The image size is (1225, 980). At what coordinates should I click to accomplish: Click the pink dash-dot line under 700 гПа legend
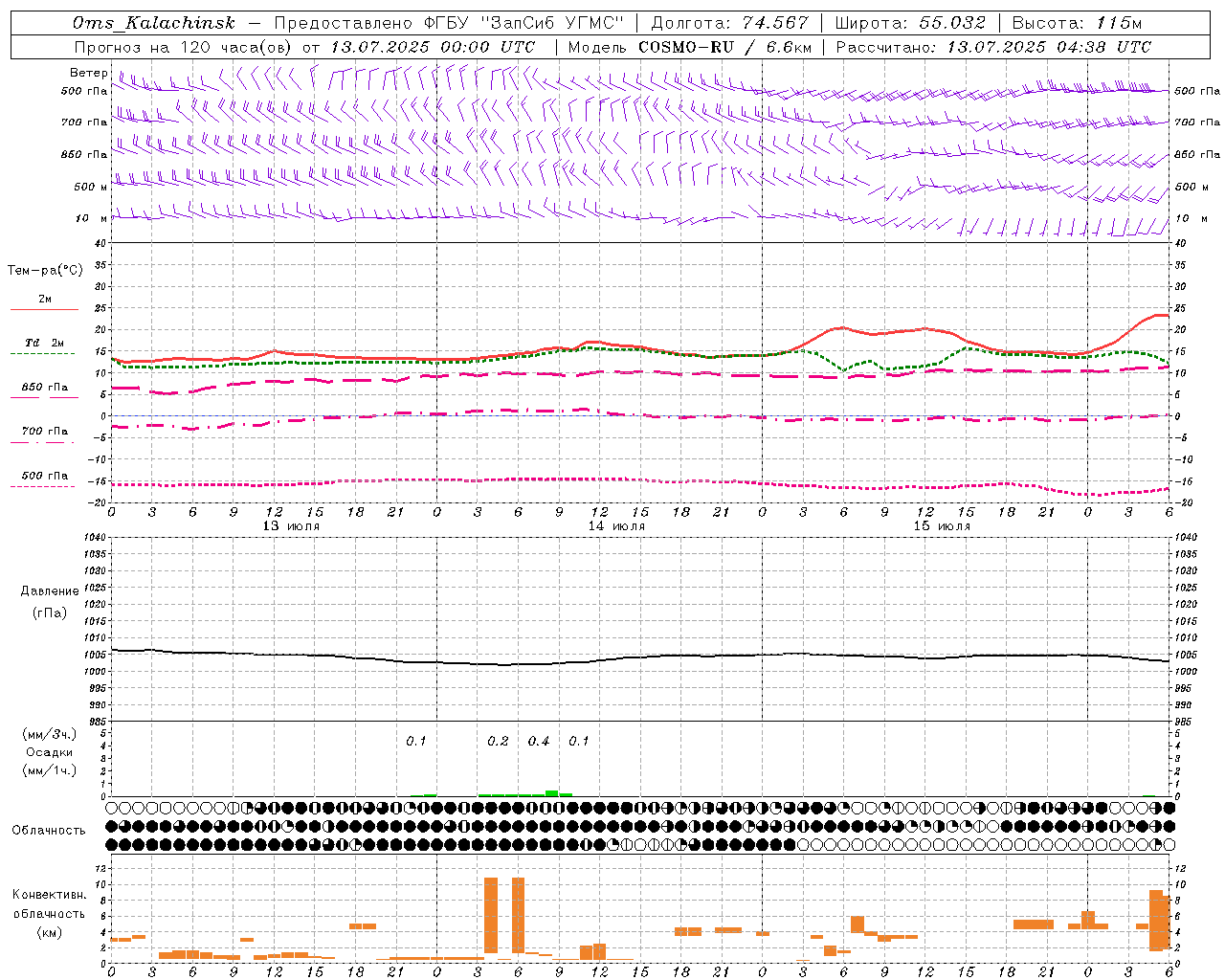coord(42,441)
